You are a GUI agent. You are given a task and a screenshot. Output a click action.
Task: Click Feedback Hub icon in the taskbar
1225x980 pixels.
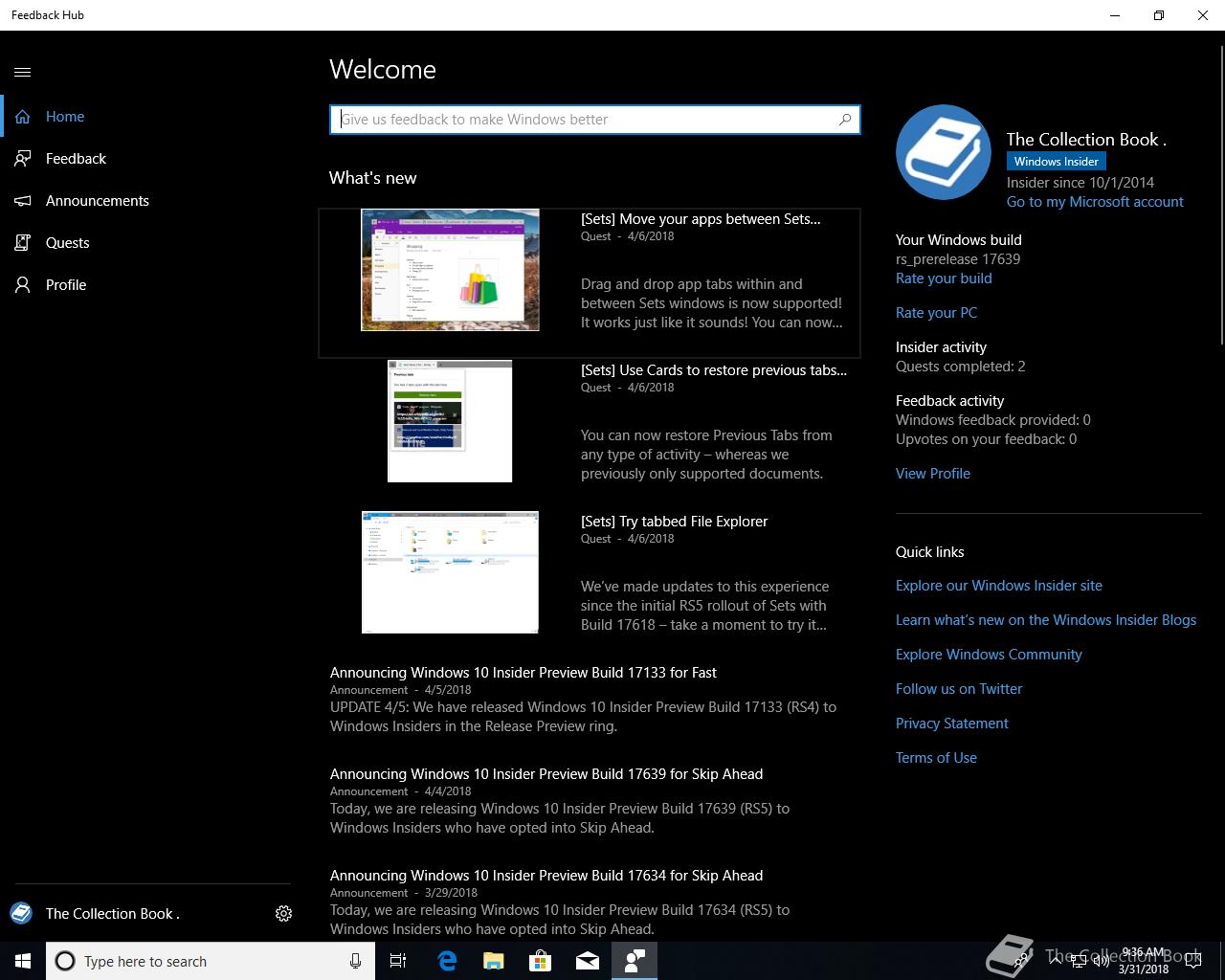click(x=635, y=961)
